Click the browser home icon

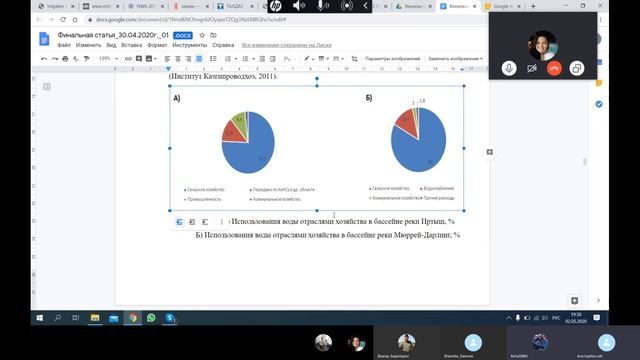tap(75, 20)
